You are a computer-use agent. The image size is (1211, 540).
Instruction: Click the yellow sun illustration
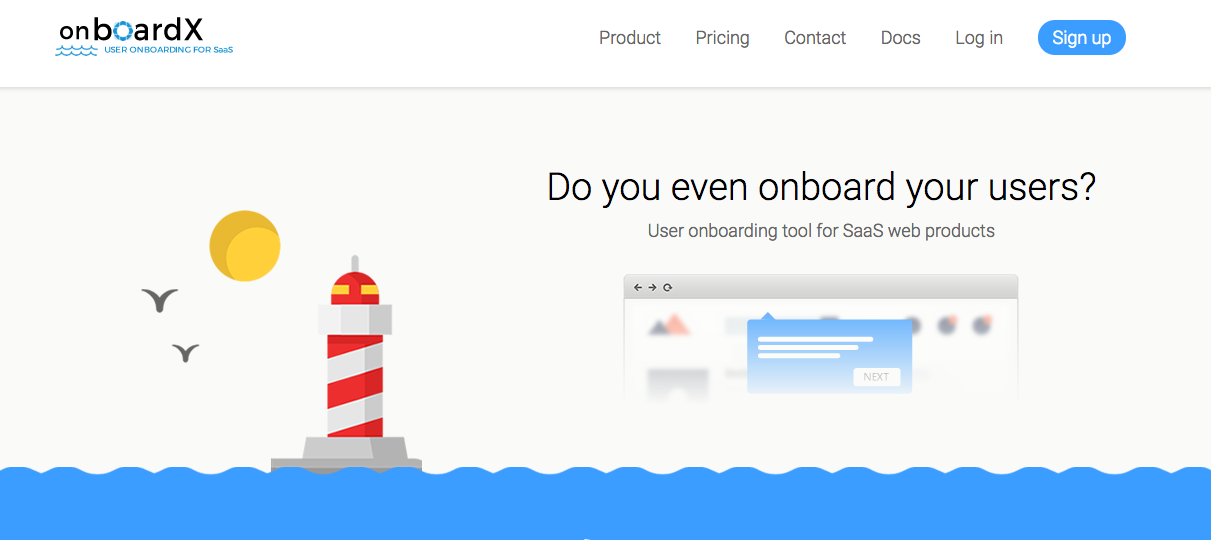tap(245, 246)
